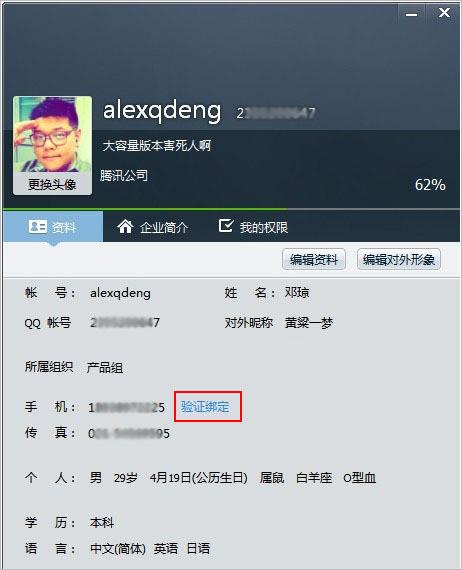Click the checkbox icon beside 我的权限

(x=226, y=225)
